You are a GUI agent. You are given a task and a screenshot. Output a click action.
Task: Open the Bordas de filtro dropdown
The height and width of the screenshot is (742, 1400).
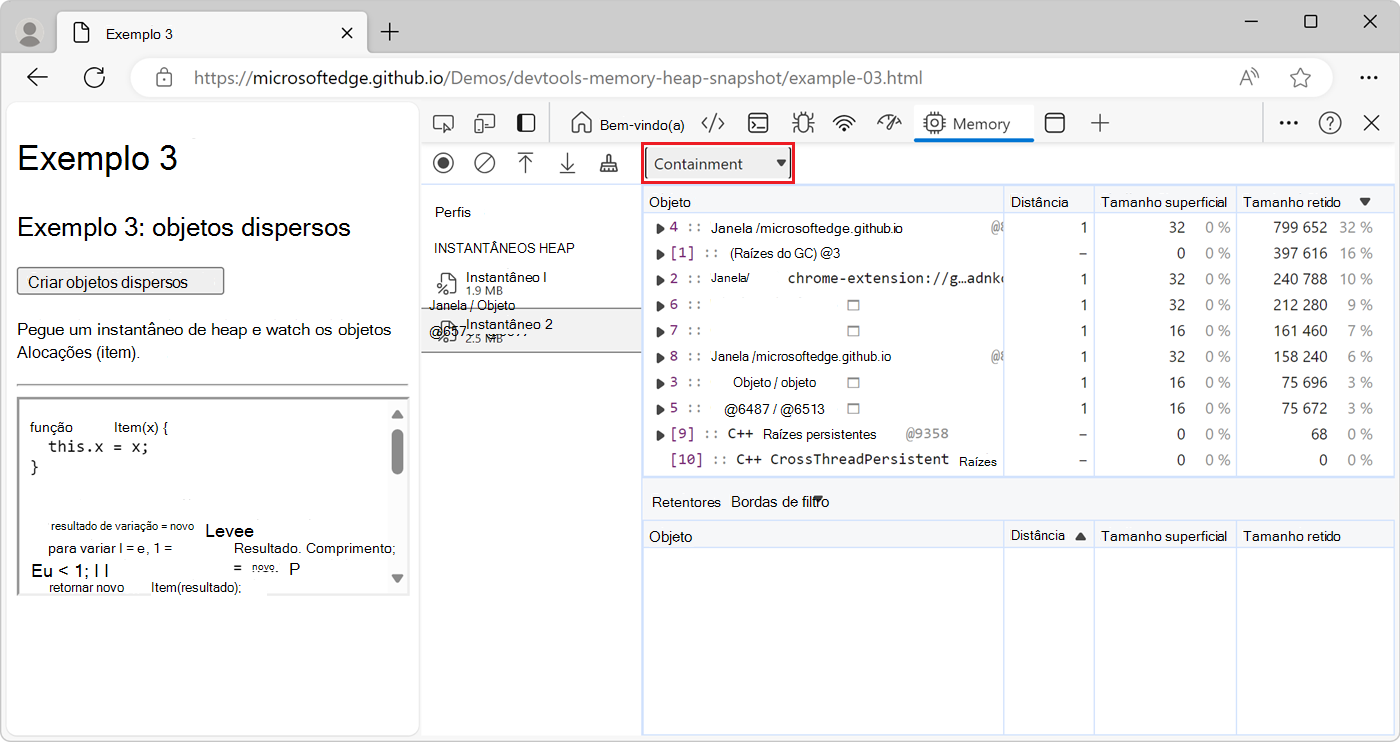(x=779, y=502)
